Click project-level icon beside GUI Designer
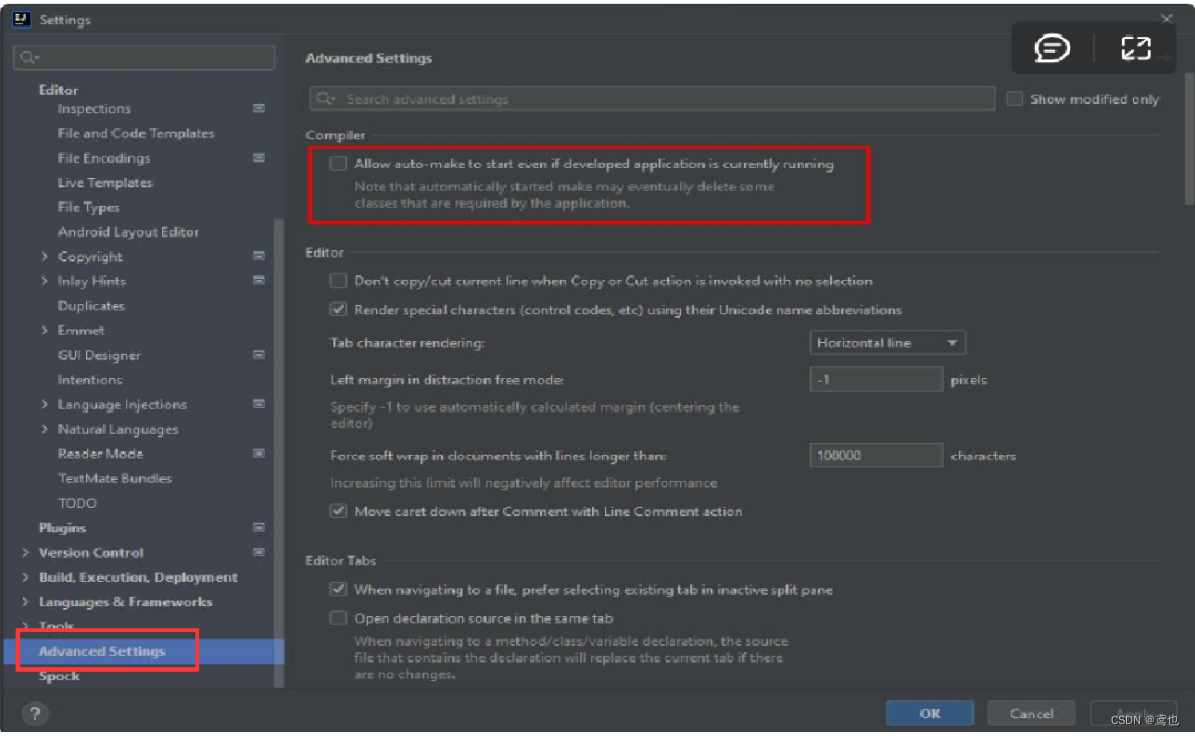The image size is (1195, 736). pyautogui.click(x=259, y=355)
